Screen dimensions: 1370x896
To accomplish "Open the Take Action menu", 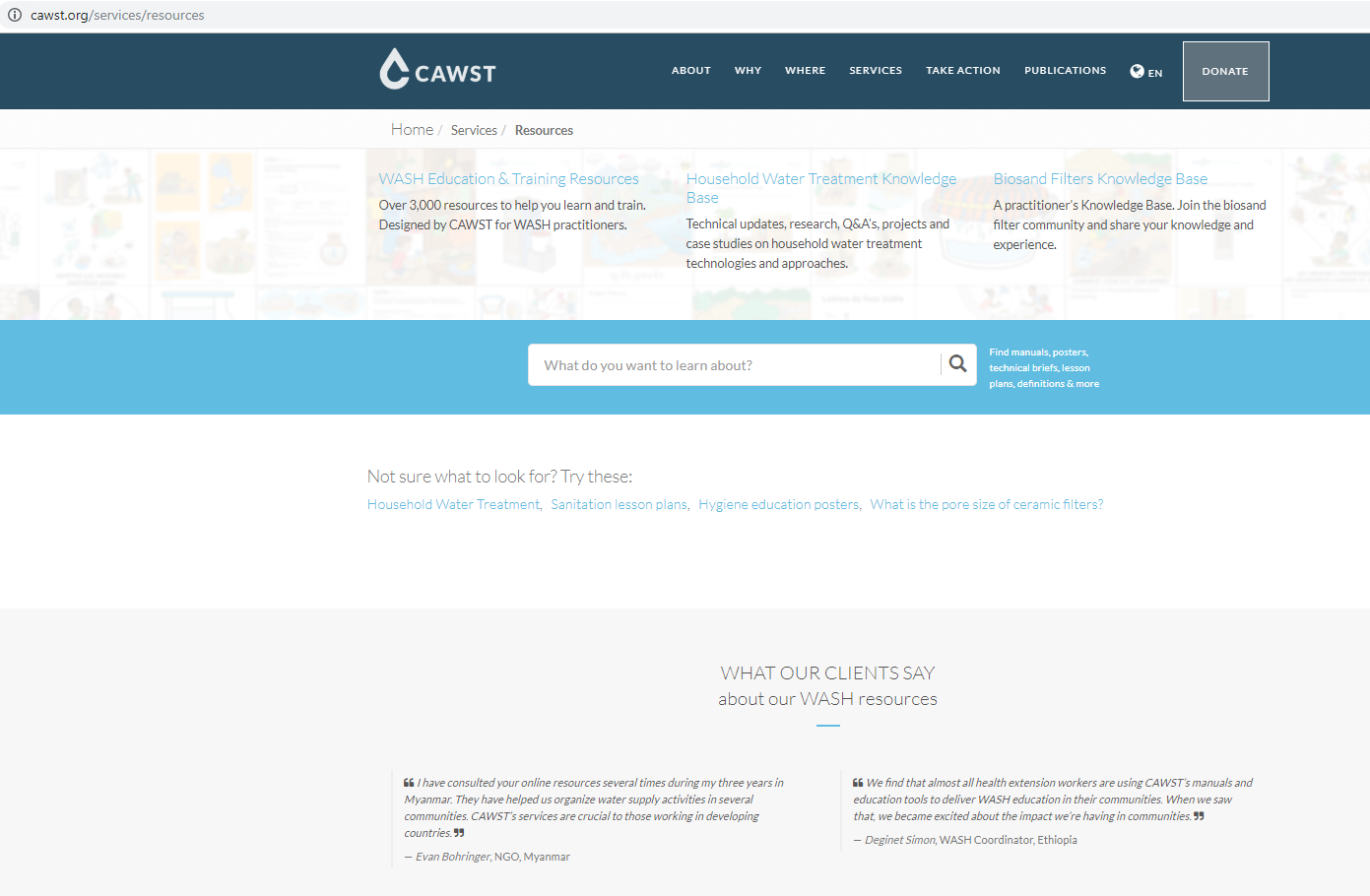I will coord(963,71).
